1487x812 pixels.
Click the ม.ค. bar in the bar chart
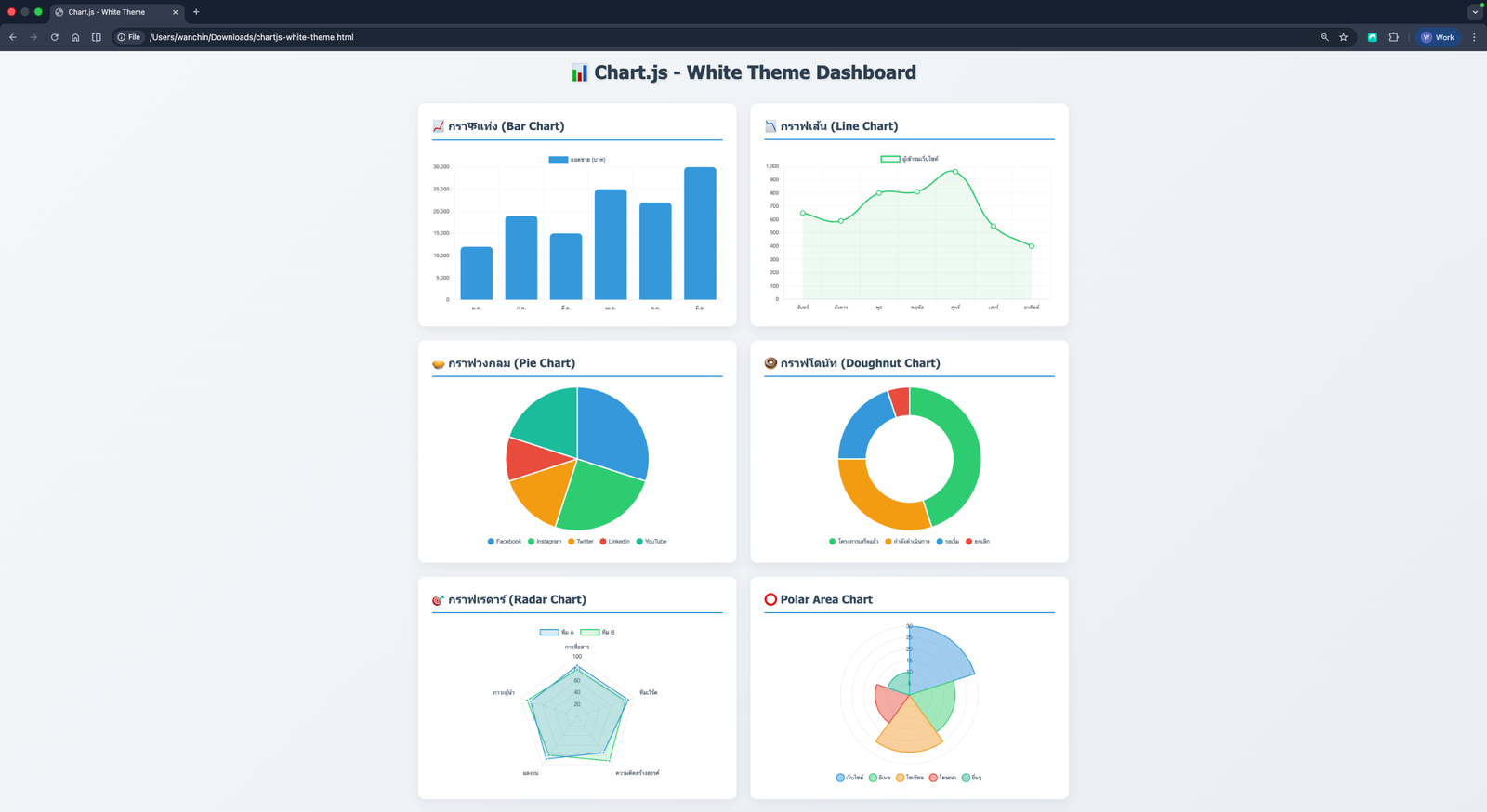[477, 273]
